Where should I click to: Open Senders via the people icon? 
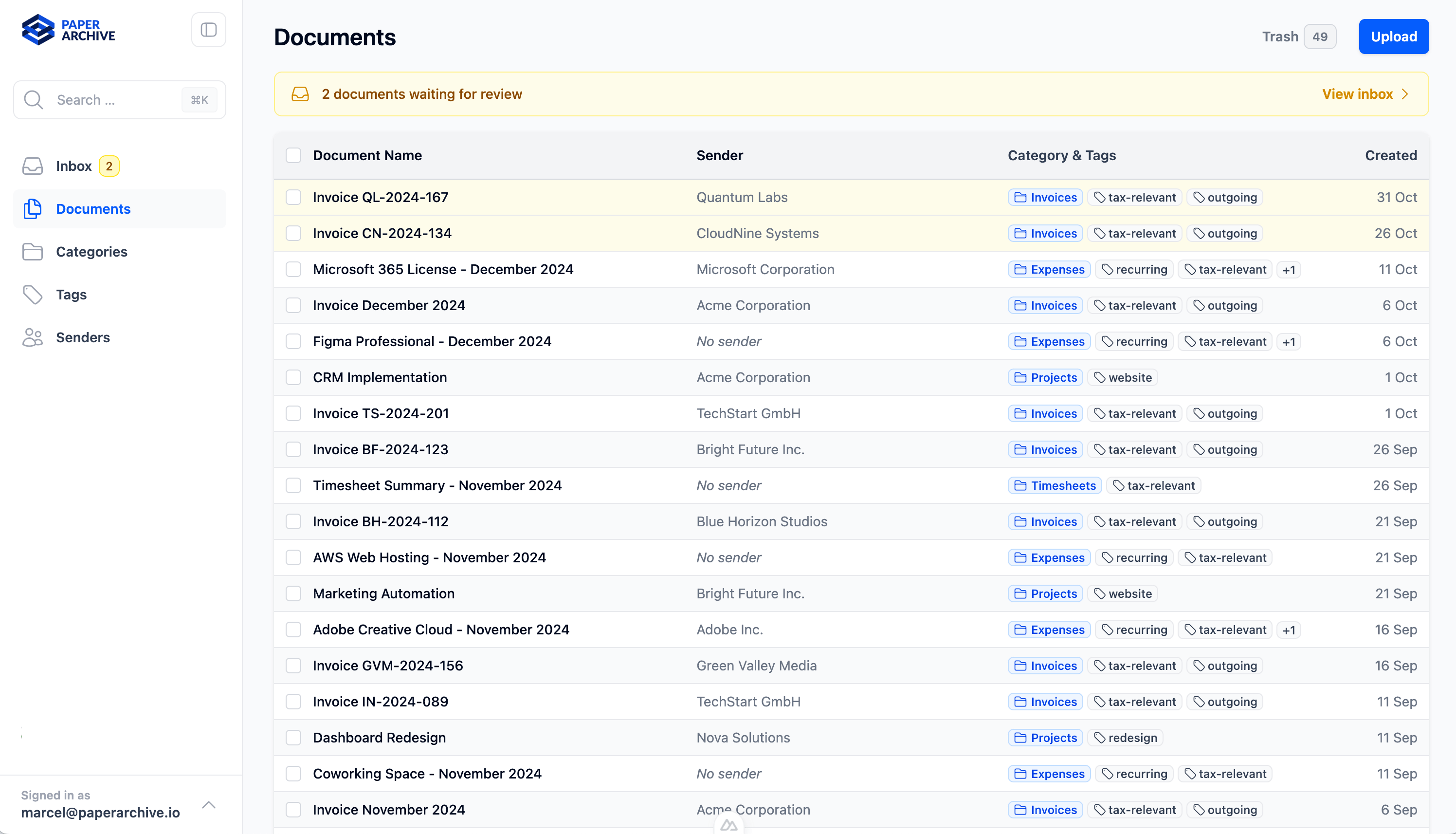(33, 337)
